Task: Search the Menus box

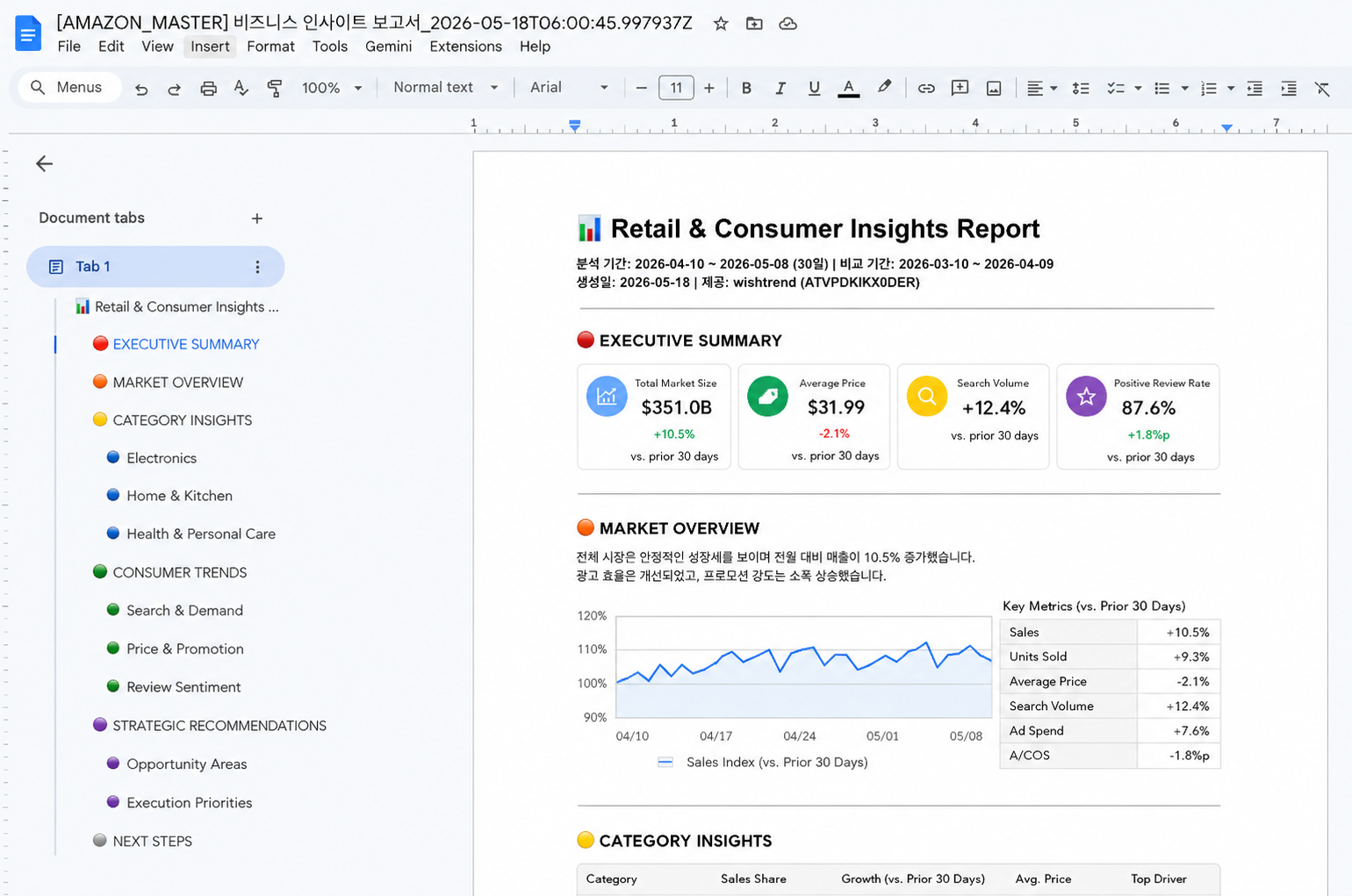Action: (69, 87)
